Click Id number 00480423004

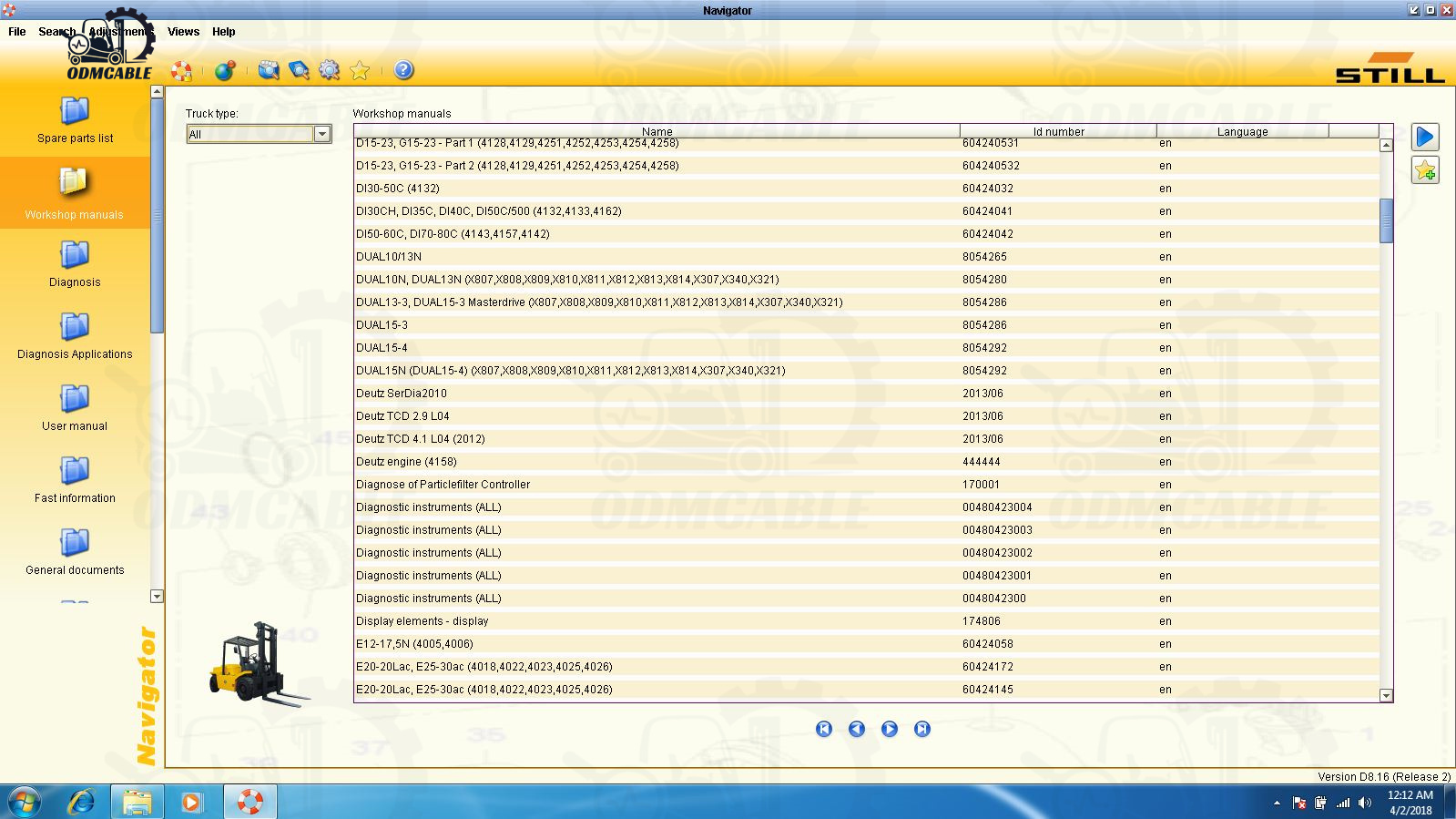(x=997, y=507)
